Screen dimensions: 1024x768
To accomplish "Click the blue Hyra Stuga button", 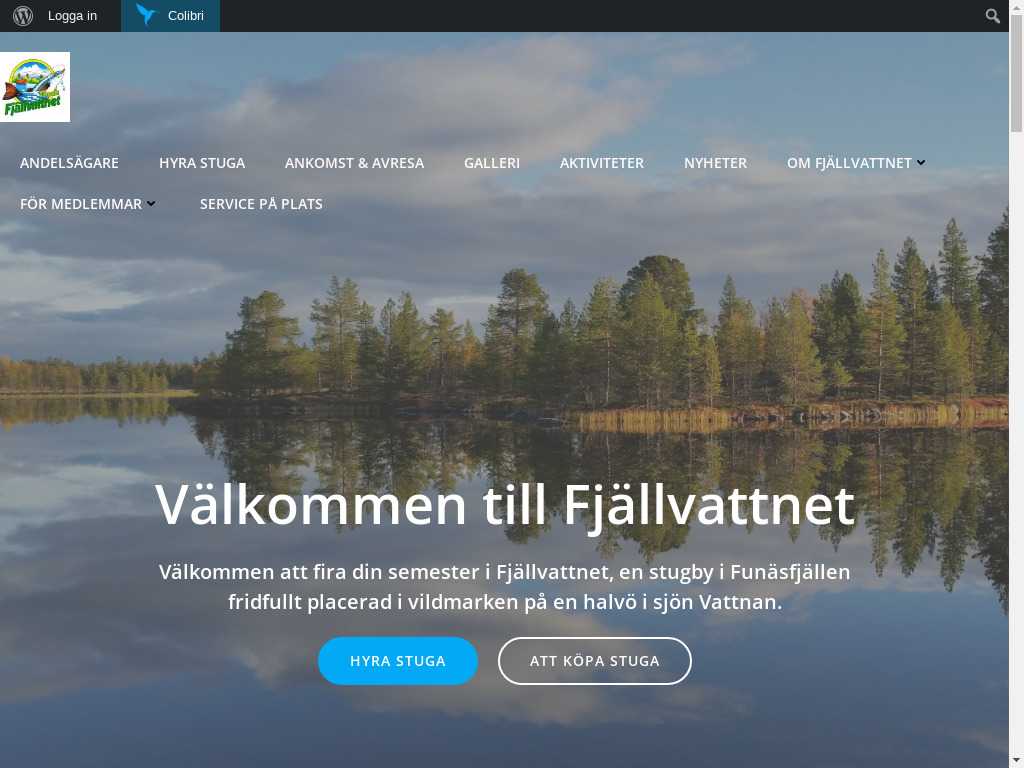I will tap(398, 661).
